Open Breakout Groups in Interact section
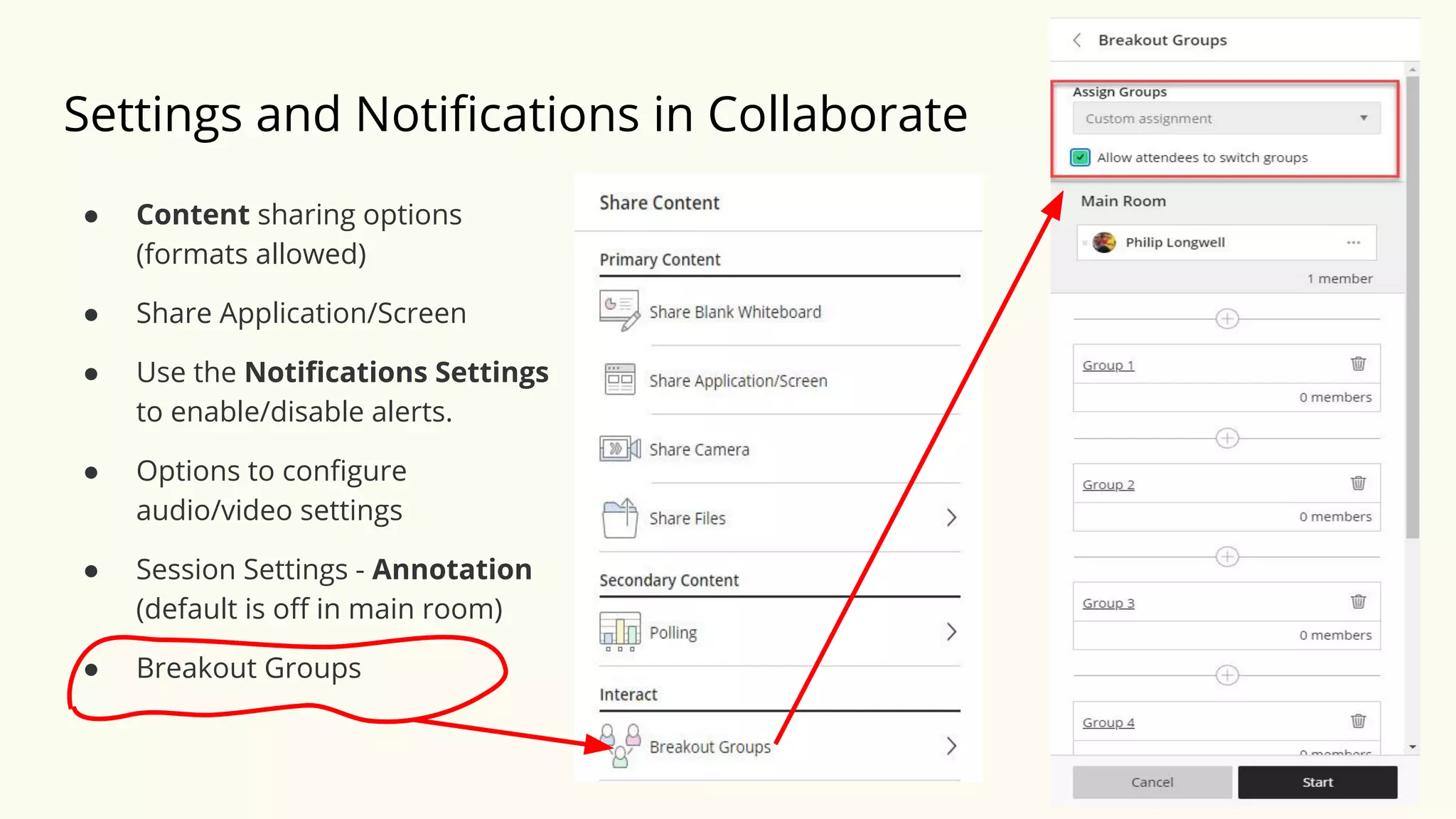 click(x=710, y=746)
